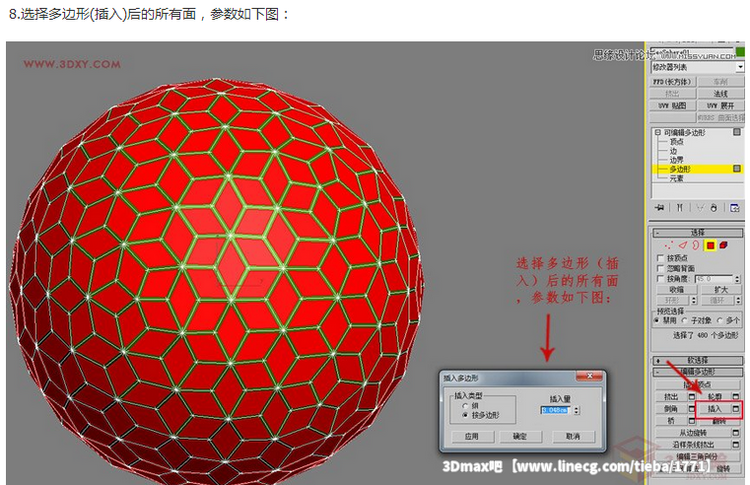Image resolution: width=750 pixels, height=485 pixels.
Task: Click 取消 in Inset dialog
Action: [x=573, y=436]
